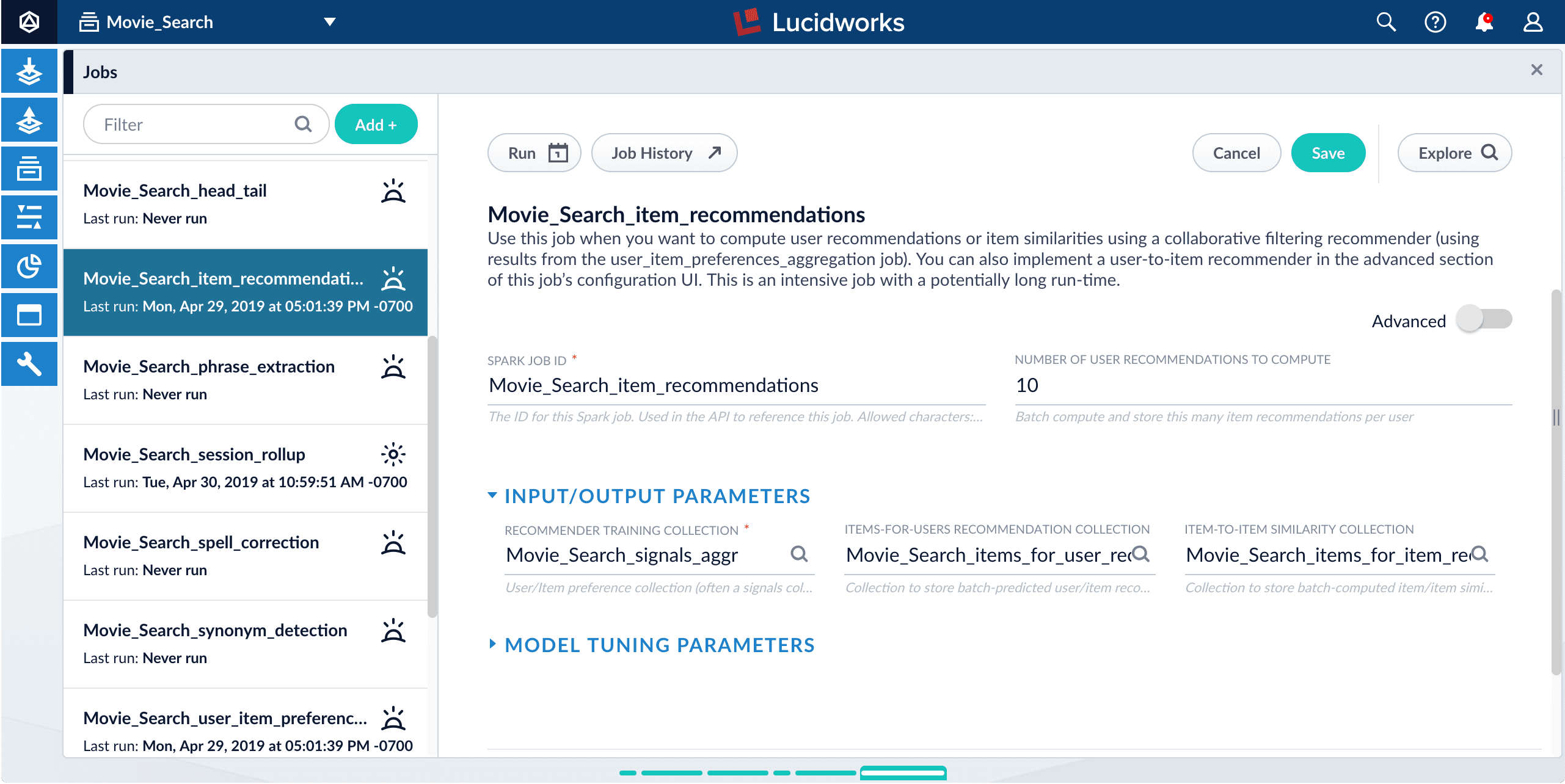Screen dimensions: 1565x784
Task: Click the Fusion home logo icon
Action: 29,22
